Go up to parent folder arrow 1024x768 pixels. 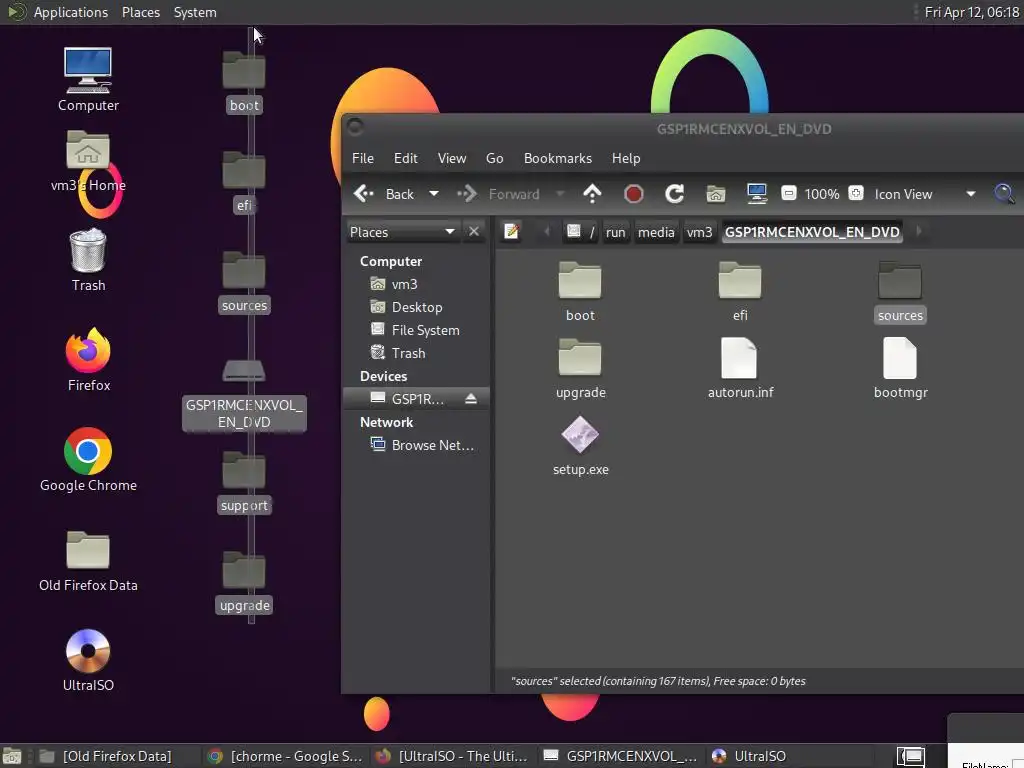(592, 193)
